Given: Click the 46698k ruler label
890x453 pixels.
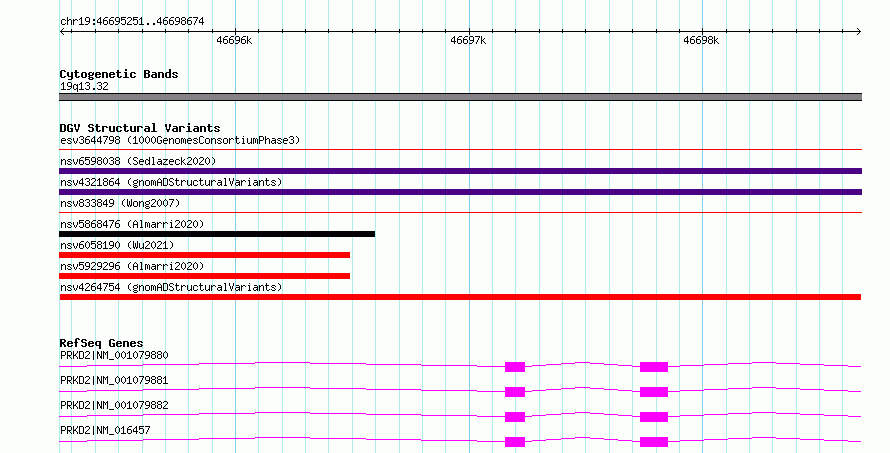Looking at the screenshot, I should click(x=701, y=40).
